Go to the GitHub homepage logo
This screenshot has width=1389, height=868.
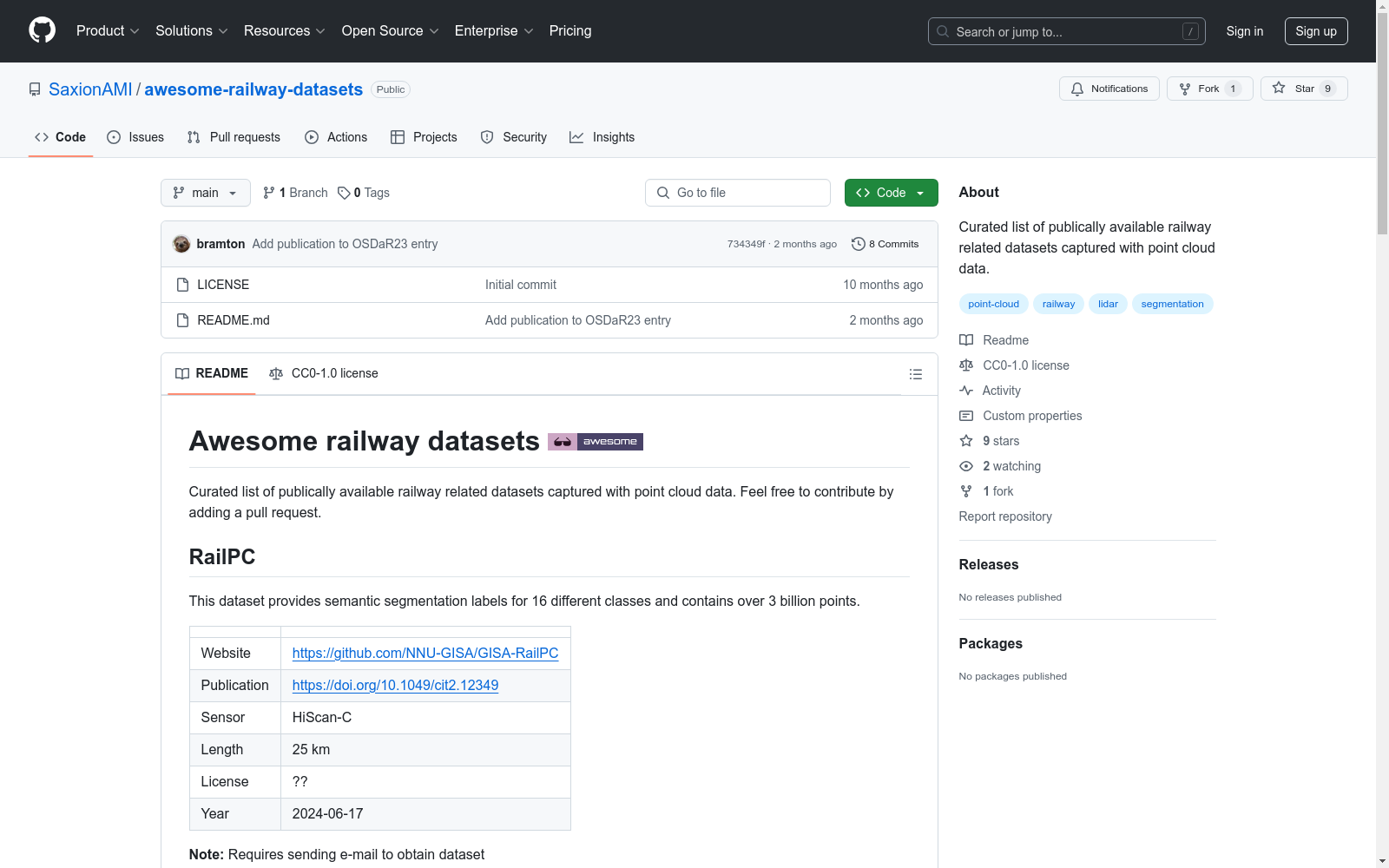tap(42, 30)
